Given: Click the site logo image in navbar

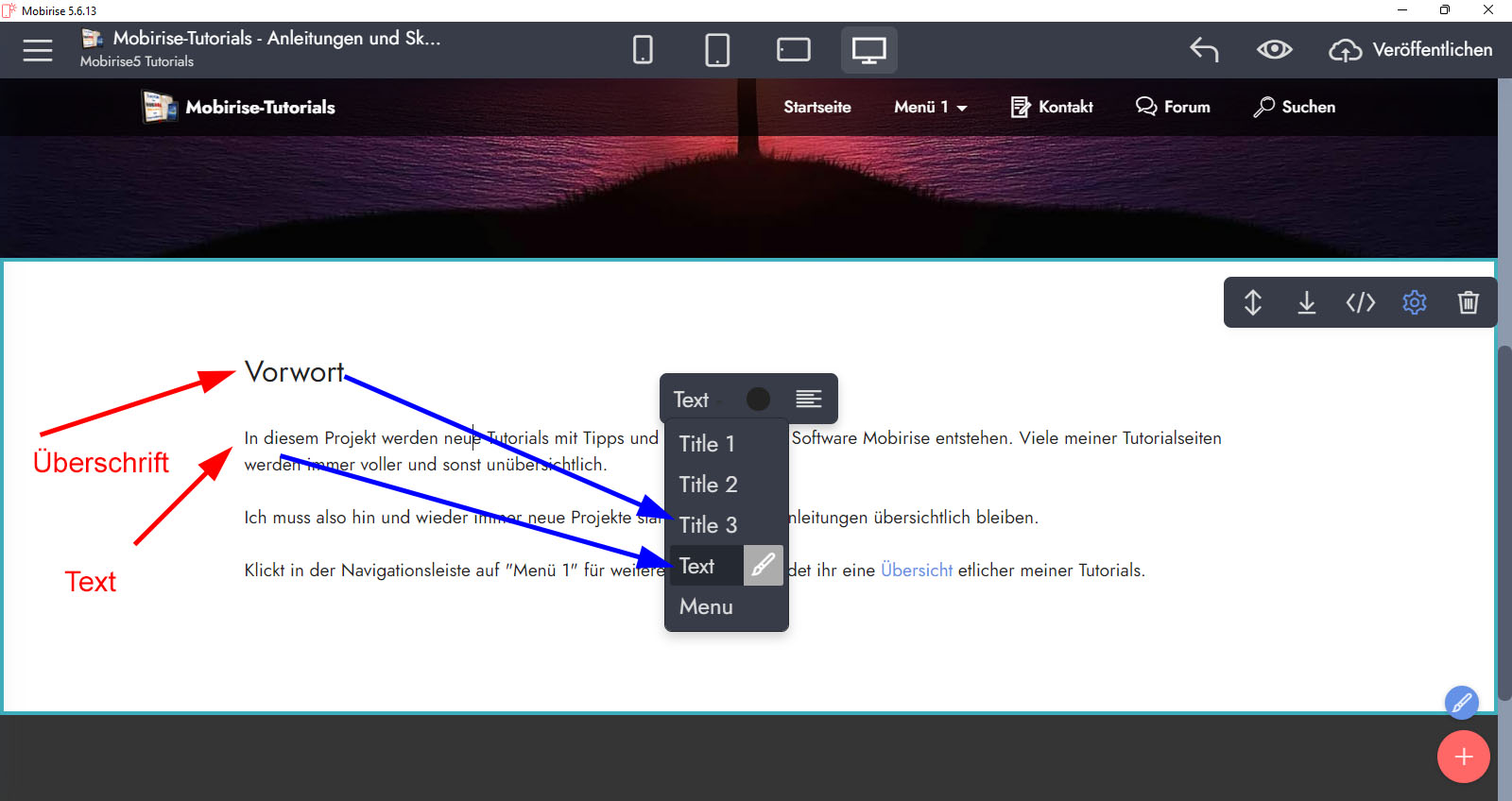Looking at the screenshot, I should click(160, 107).
